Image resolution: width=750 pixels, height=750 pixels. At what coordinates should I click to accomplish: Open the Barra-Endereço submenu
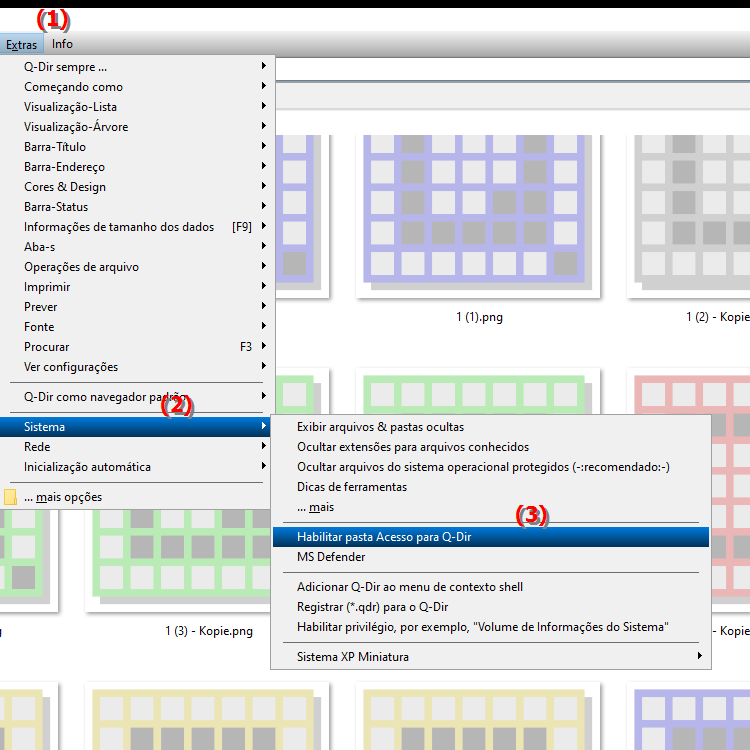[x=137, y=167]
